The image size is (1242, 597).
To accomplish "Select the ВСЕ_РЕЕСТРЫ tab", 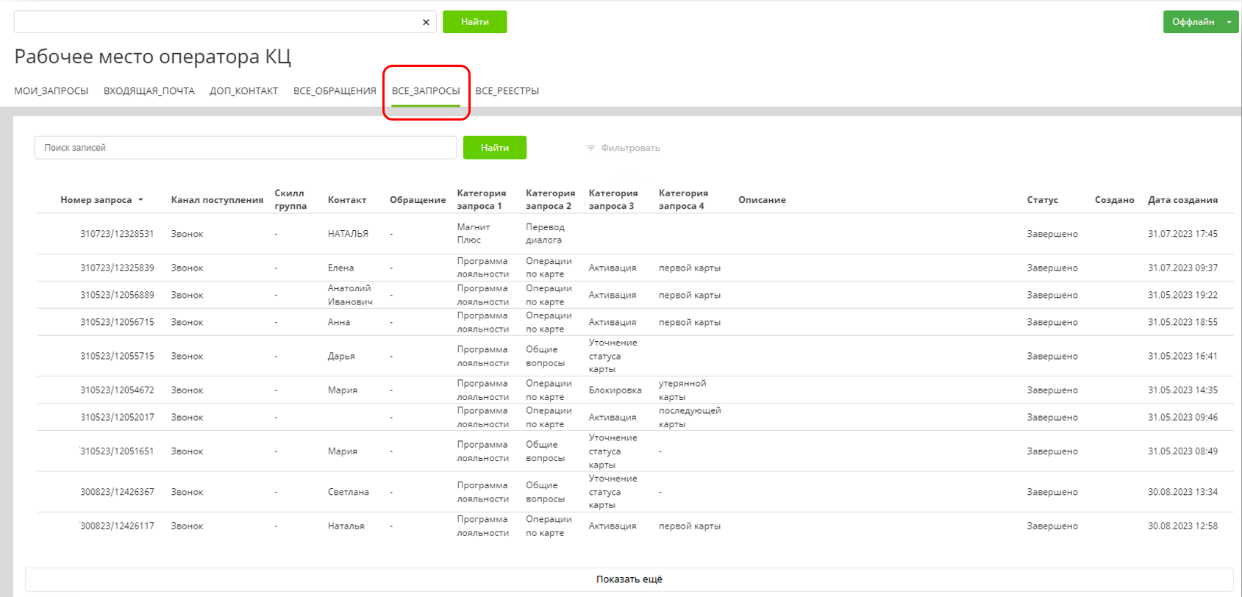I will tap(507, 91).
